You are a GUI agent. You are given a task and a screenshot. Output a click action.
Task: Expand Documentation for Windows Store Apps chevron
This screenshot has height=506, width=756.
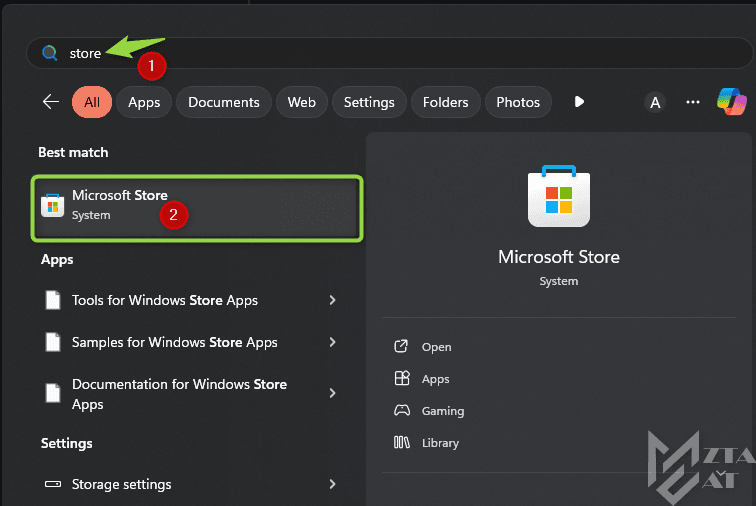[x=332, y=393]
